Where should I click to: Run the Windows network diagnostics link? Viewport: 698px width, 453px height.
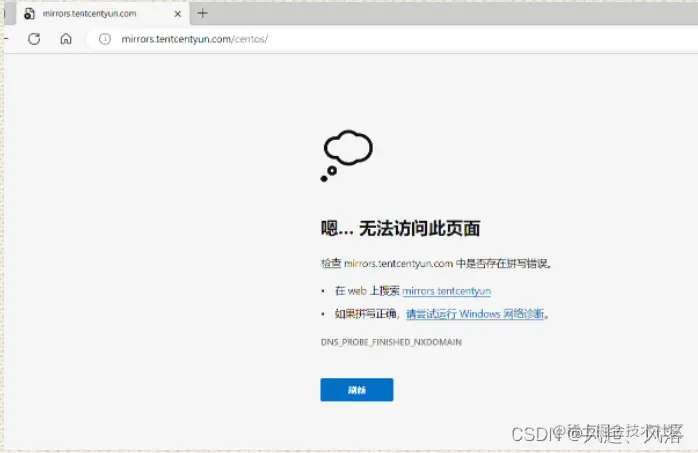click(x=475, y=314)
